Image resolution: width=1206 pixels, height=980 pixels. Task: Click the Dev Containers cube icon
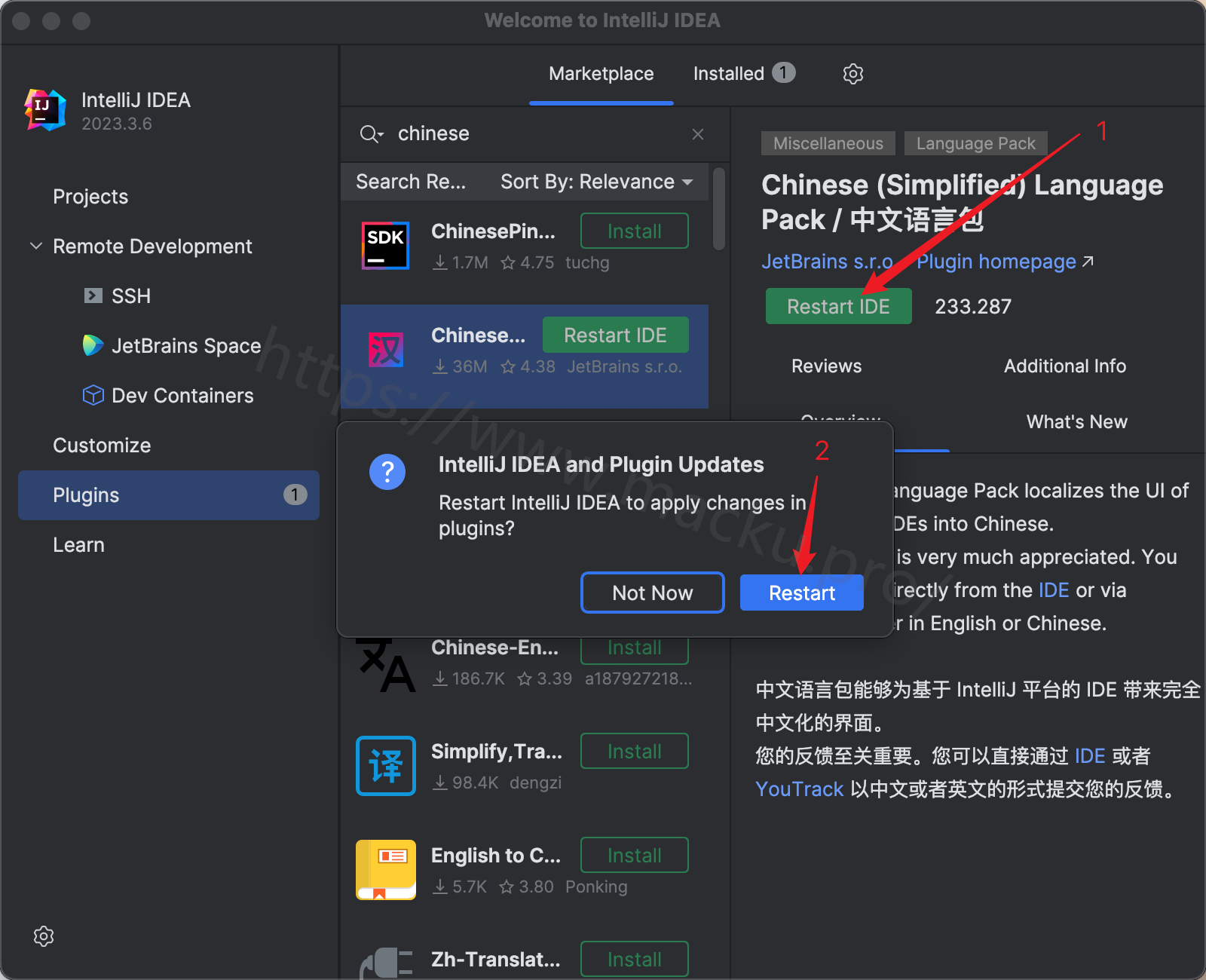pos(93,395)
